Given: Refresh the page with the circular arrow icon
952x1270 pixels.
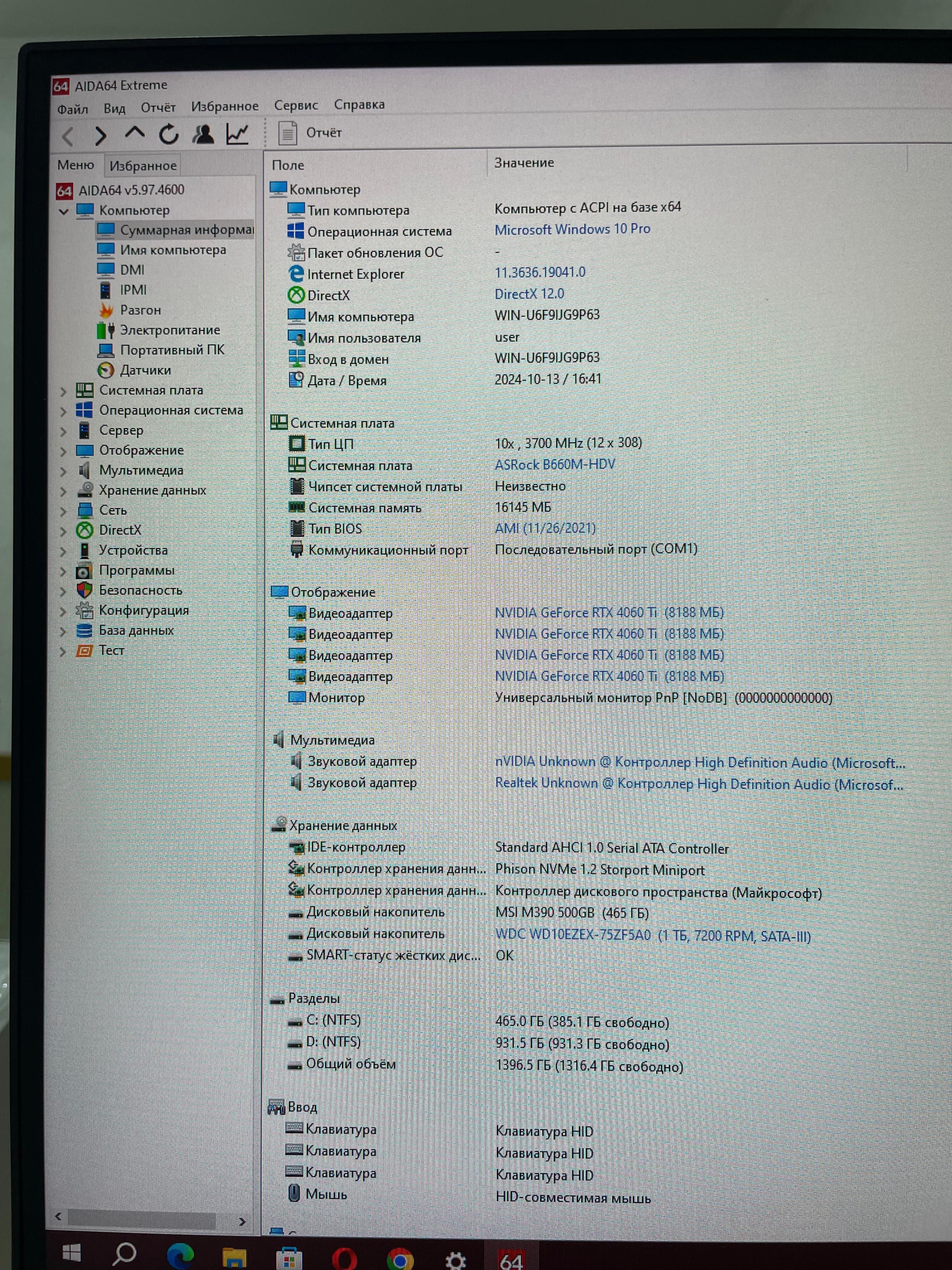Looking at the screenshot, I should pos(169,134).
